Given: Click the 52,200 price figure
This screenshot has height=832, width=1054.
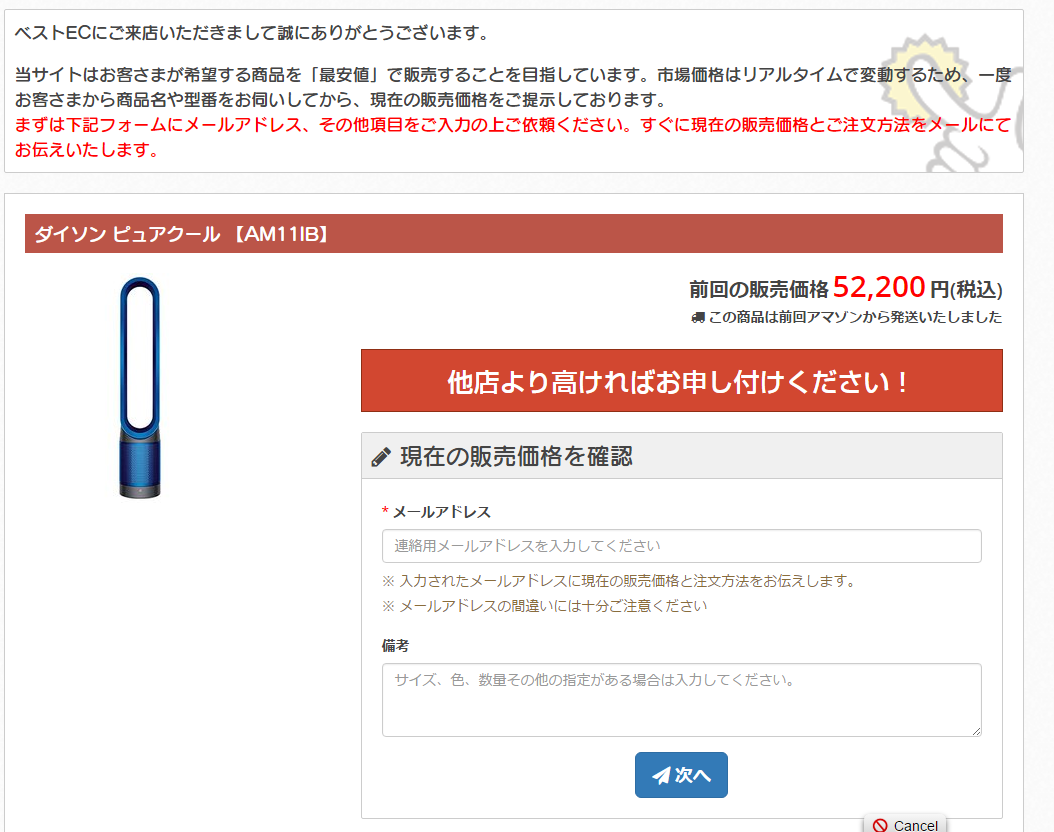Looking at the screenshot, I should click(x=879, y=287).
